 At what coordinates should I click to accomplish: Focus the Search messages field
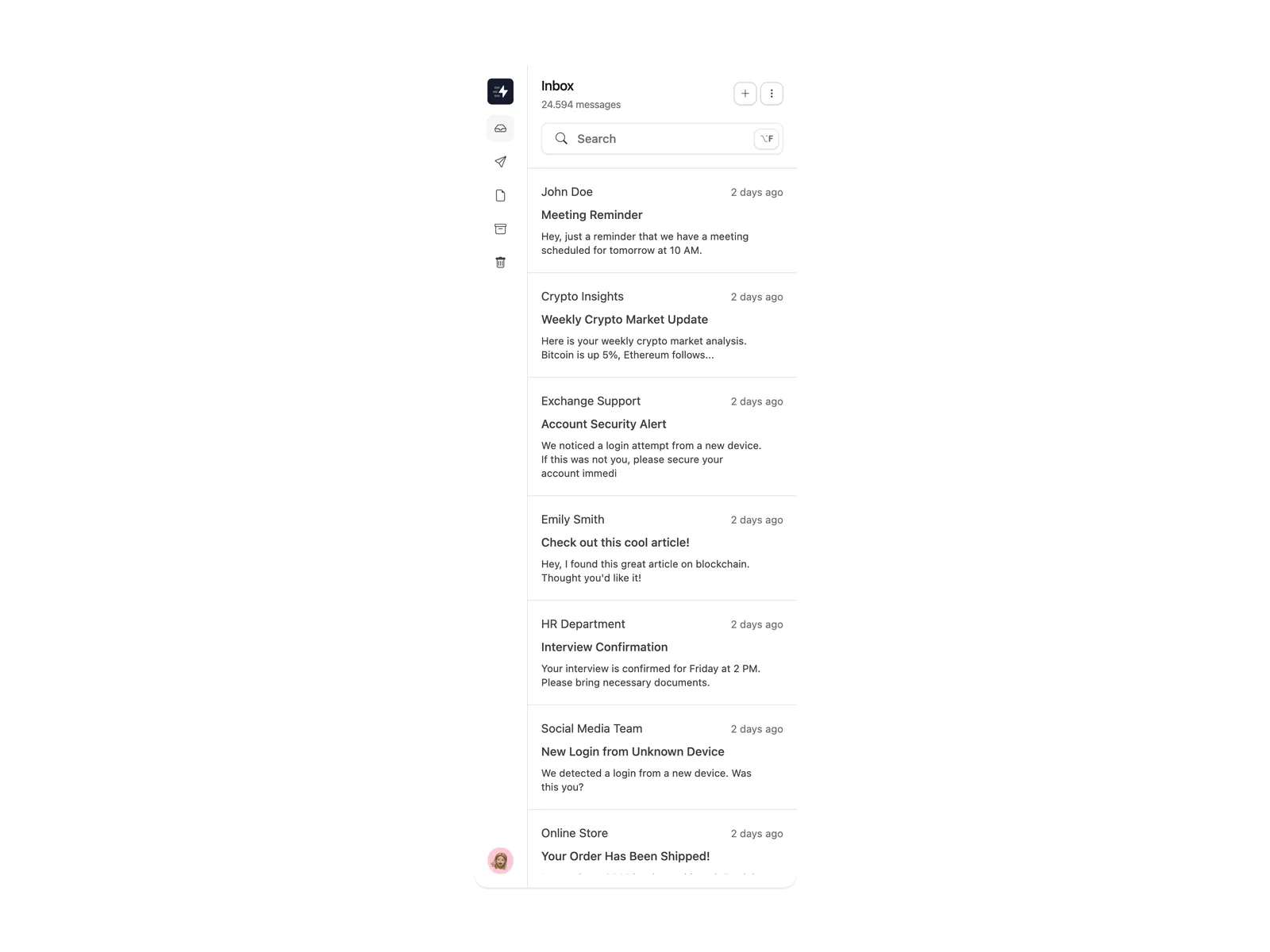point(662,139)
